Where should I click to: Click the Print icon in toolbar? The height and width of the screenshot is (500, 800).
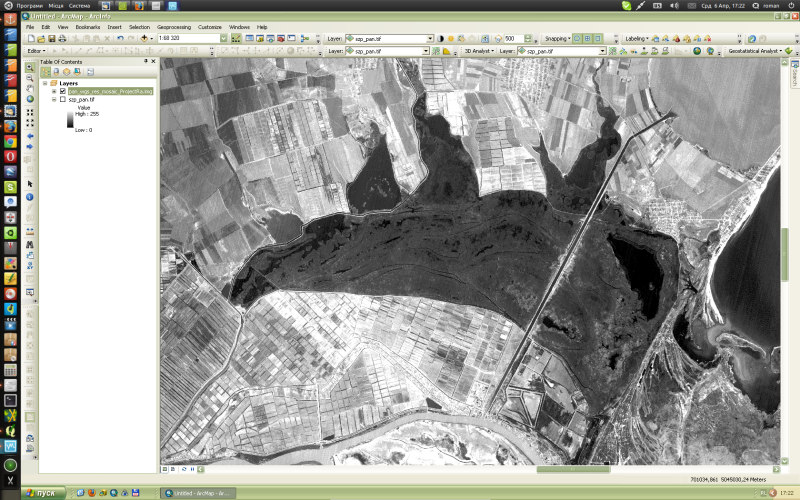(62, 38)
